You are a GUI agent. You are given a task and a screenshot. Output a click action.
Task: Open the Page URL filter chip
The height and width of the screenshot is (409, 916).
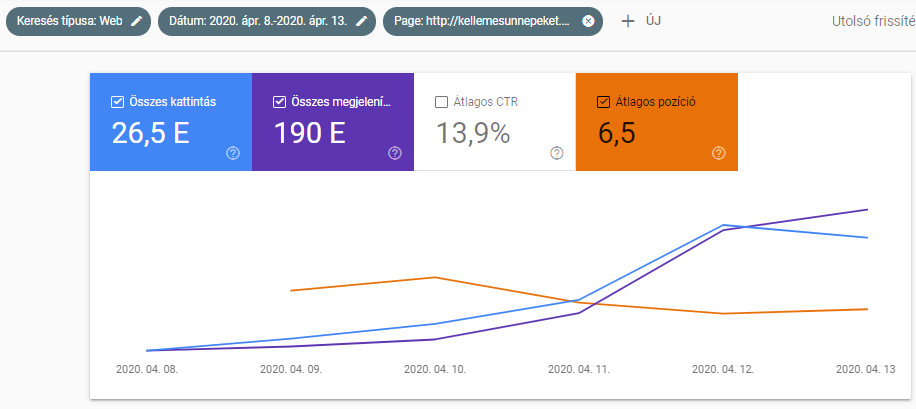pos(482,21)
